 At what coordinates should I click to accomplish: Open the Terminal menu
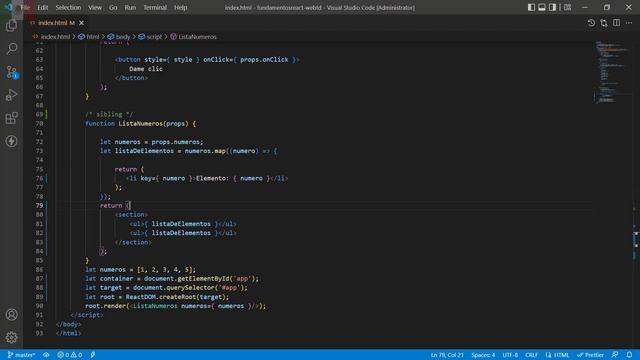pos(155,7)
